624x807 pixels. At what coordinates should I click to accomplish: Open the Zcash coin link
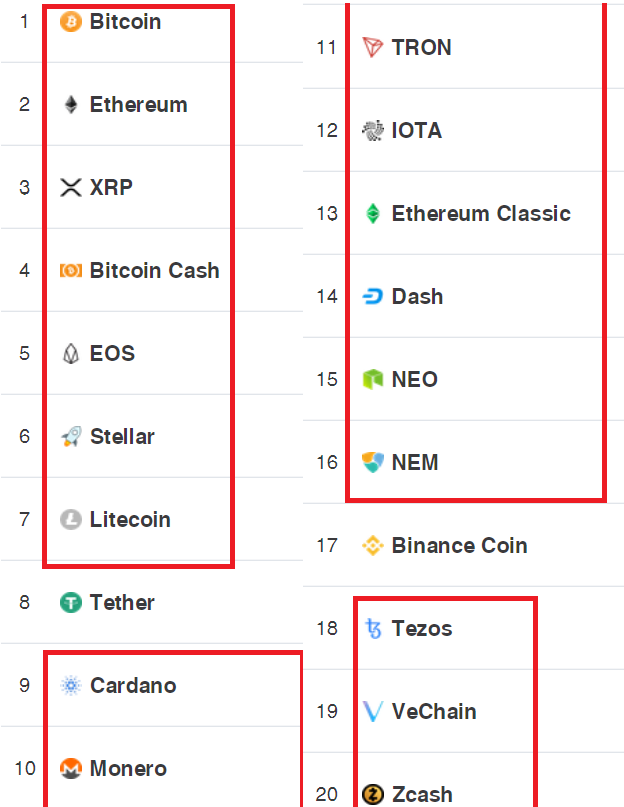(x=422, y=795)
